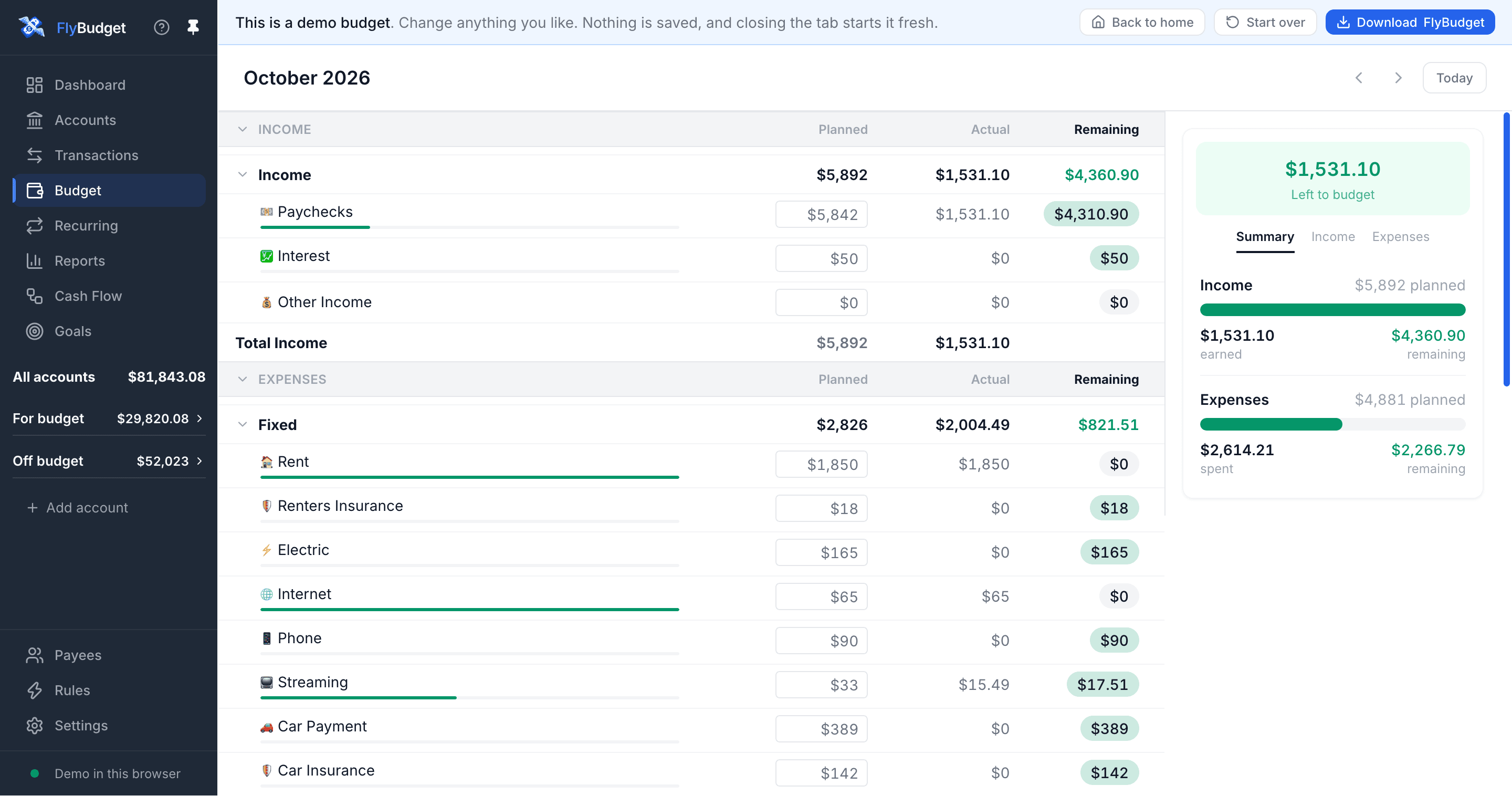Edit the Electric planned amount field

[x=821, y=552]
